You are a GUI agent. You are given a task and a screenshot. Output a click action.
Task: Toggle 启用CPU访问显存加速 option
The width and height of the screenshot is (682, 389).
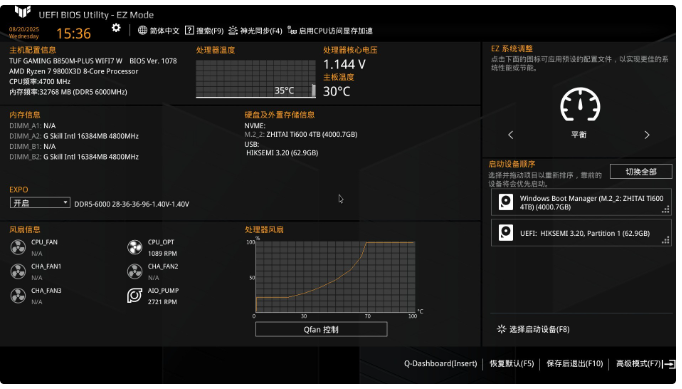pos(330,31)
